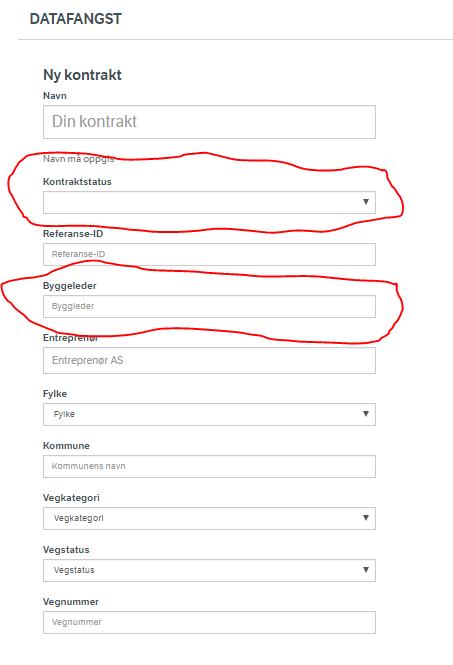Viewport: 453px width, 665px height.
Task: Click the Byggeleder input box
Action: 209,306
